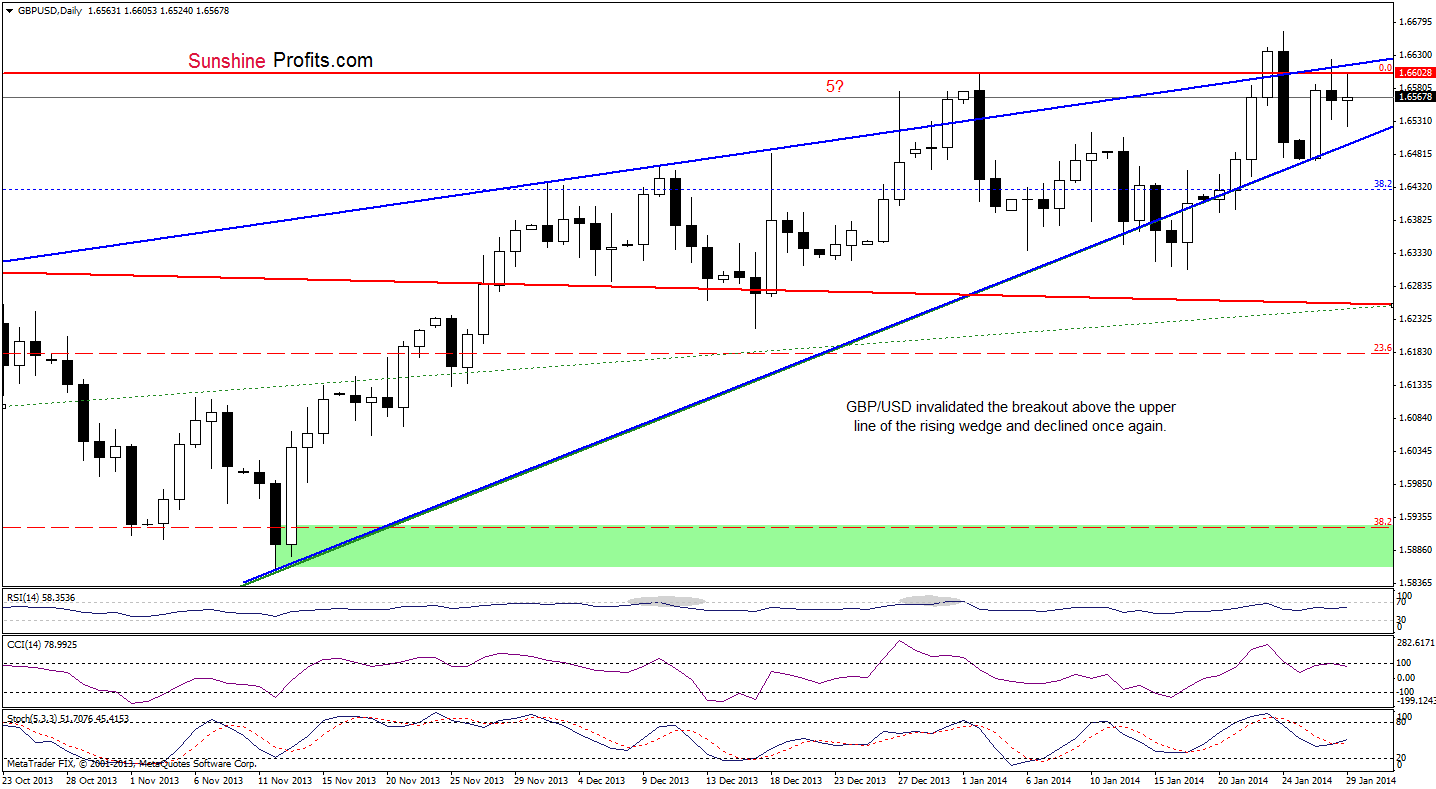
Task: Click the 10 Jan 2014 date label
Action: point(1115,780)
